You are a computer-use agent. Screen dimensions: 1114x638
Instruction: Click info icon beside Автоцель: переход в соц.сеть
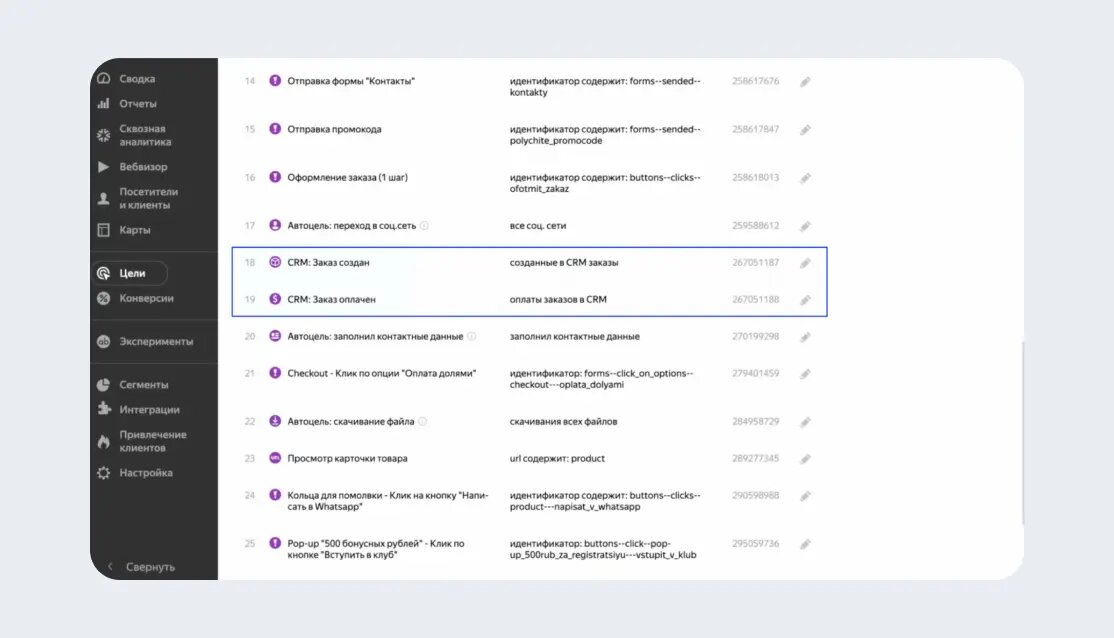424,226
